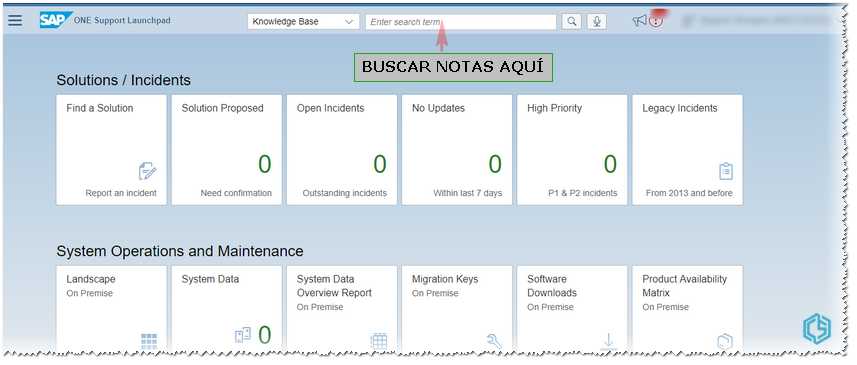
Task: Click the From 2013 and before label
Action: coord(689,193)
